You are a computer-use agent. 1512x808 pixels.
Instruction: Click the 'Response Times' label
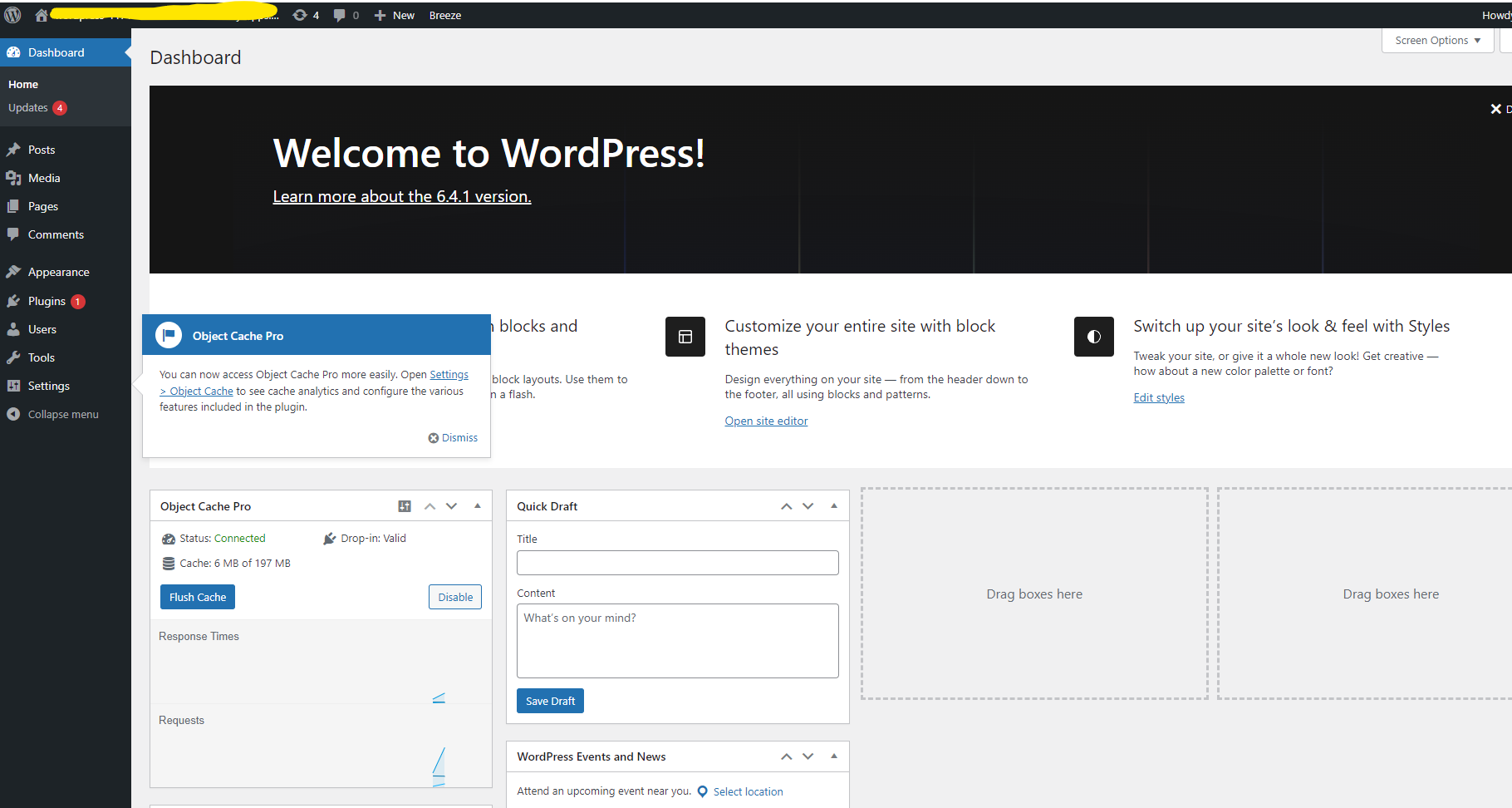click(199, 636)
